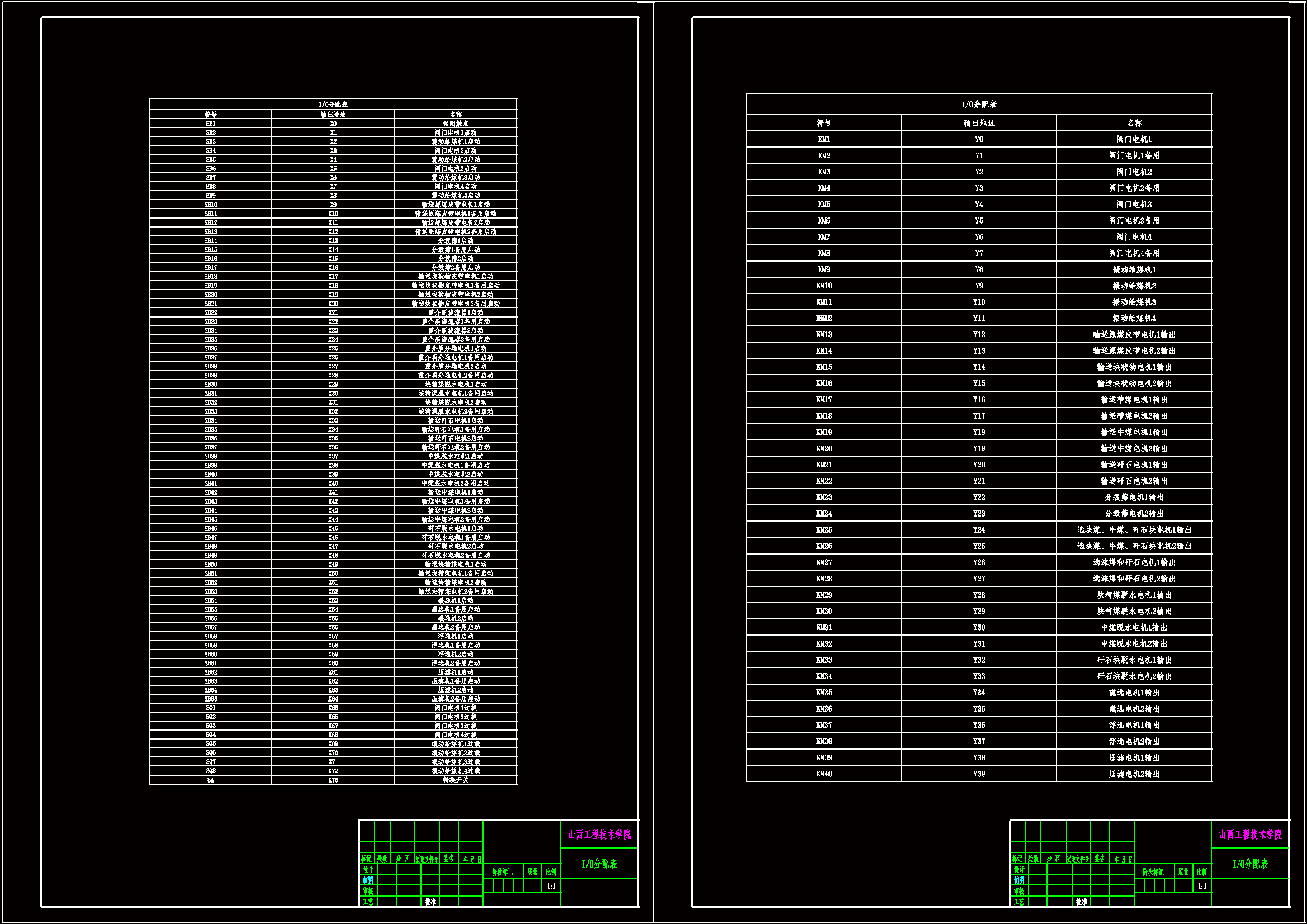Select the KM40 symbol cell

tap(823, 774)
